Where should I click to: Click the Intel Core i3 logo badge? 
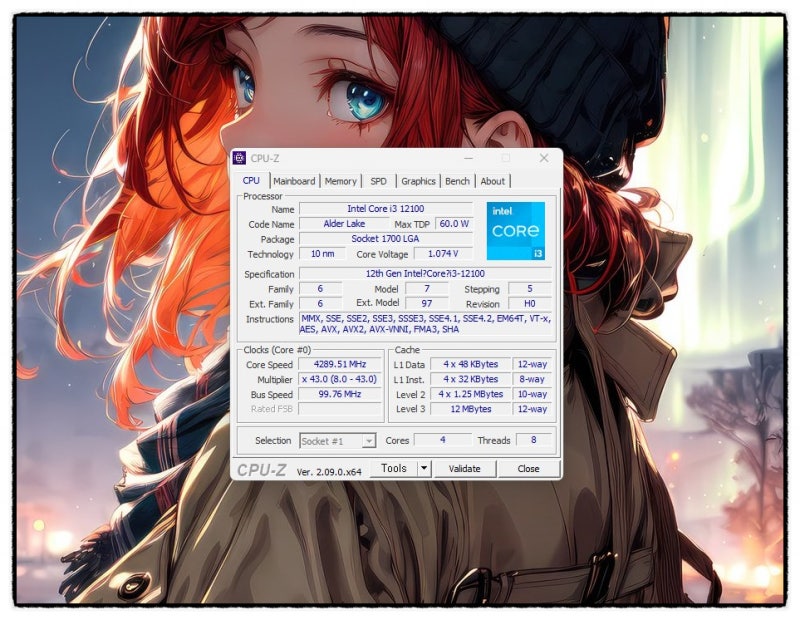tap(515, 231)
